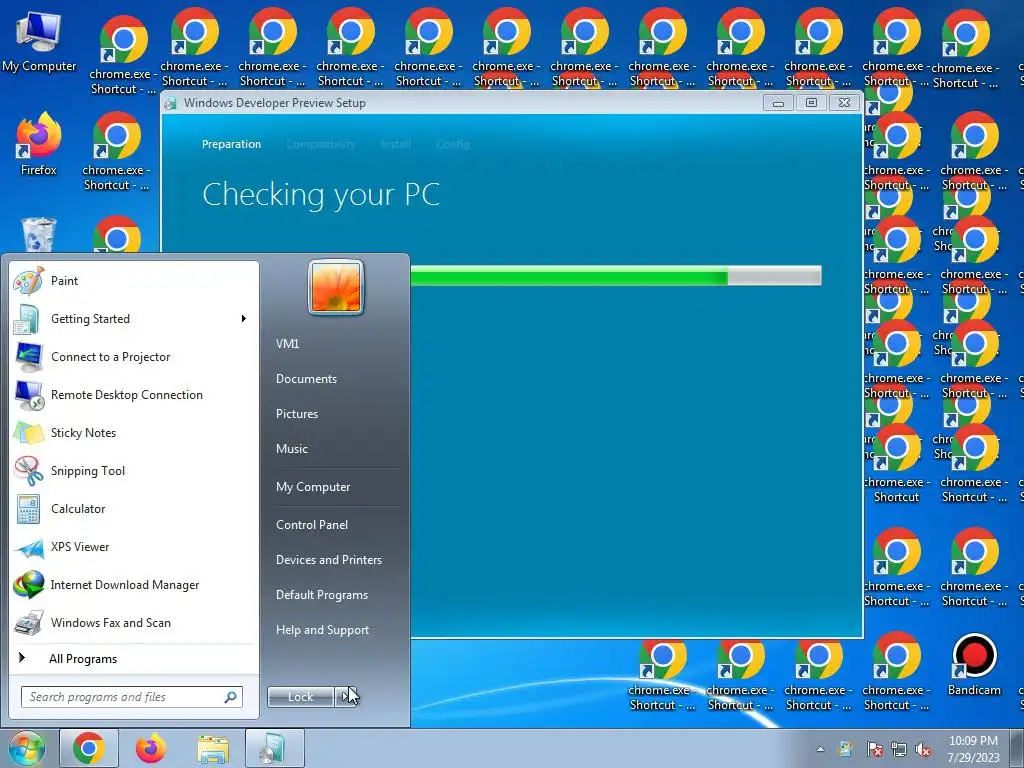Image resolution: width=1024 pixels, height=768 pixels.
Task: Click the muted volume tray icon
Action: pyautogui.click(x=923, y=750)
